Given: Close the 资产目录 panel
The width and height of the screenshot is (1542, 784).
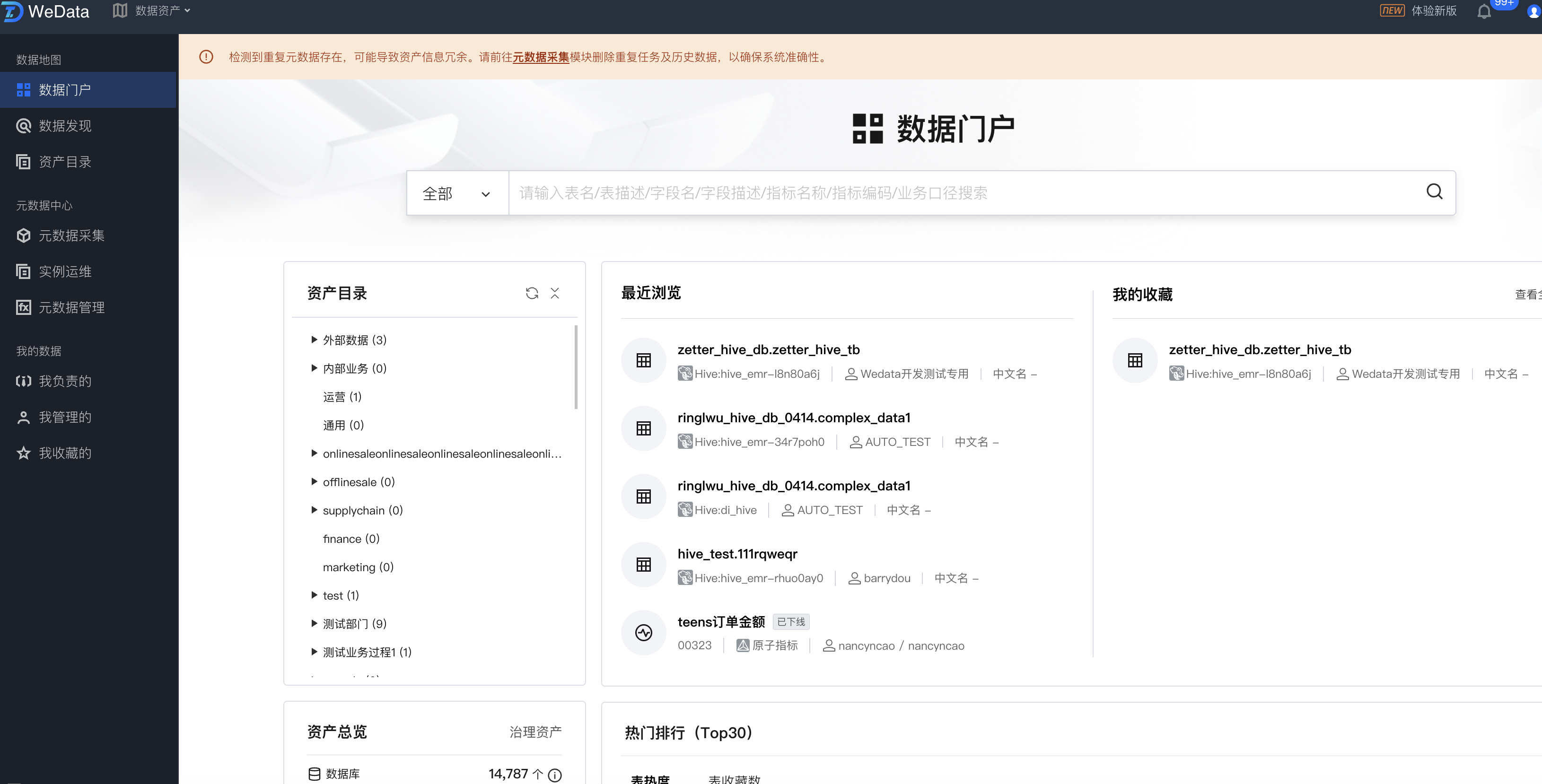Looking at the screenshot, I should [x=555, y=293].
